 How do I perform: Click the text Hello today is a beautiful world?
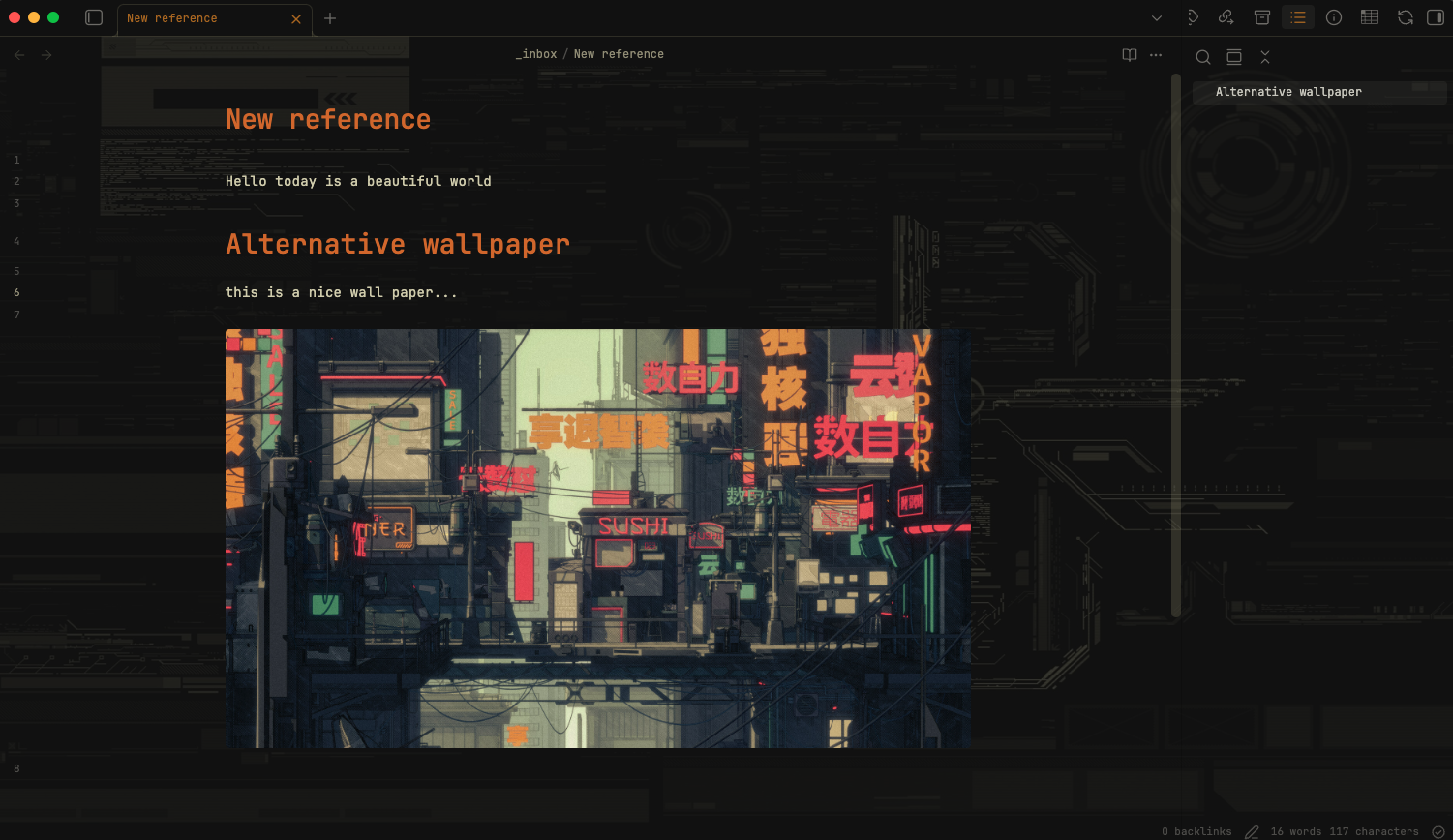point(358,181)
